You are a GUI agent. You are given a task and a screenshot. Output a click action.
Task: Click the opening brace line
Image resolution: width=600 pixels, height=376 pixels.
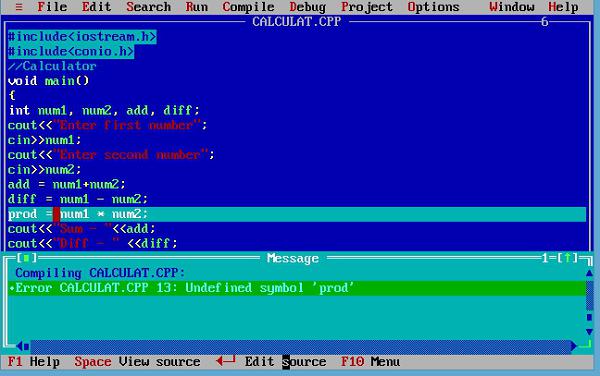point(12,96)
